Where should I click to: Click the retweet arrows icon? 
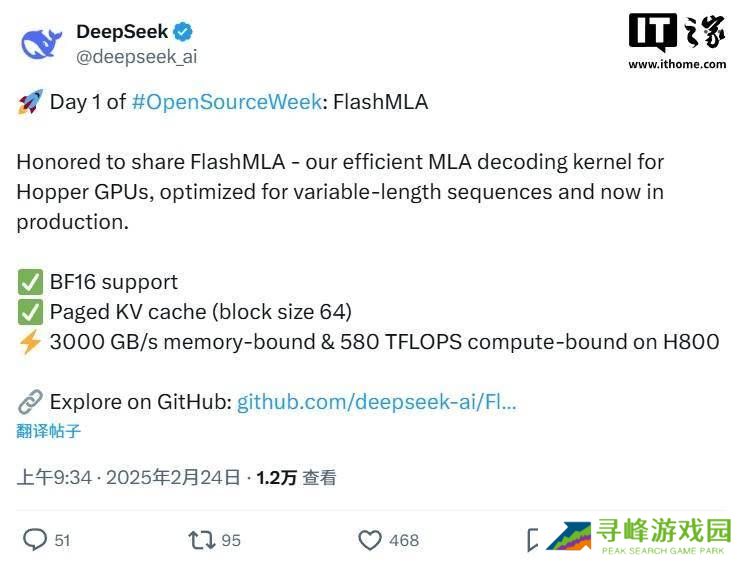coord(201,540)
